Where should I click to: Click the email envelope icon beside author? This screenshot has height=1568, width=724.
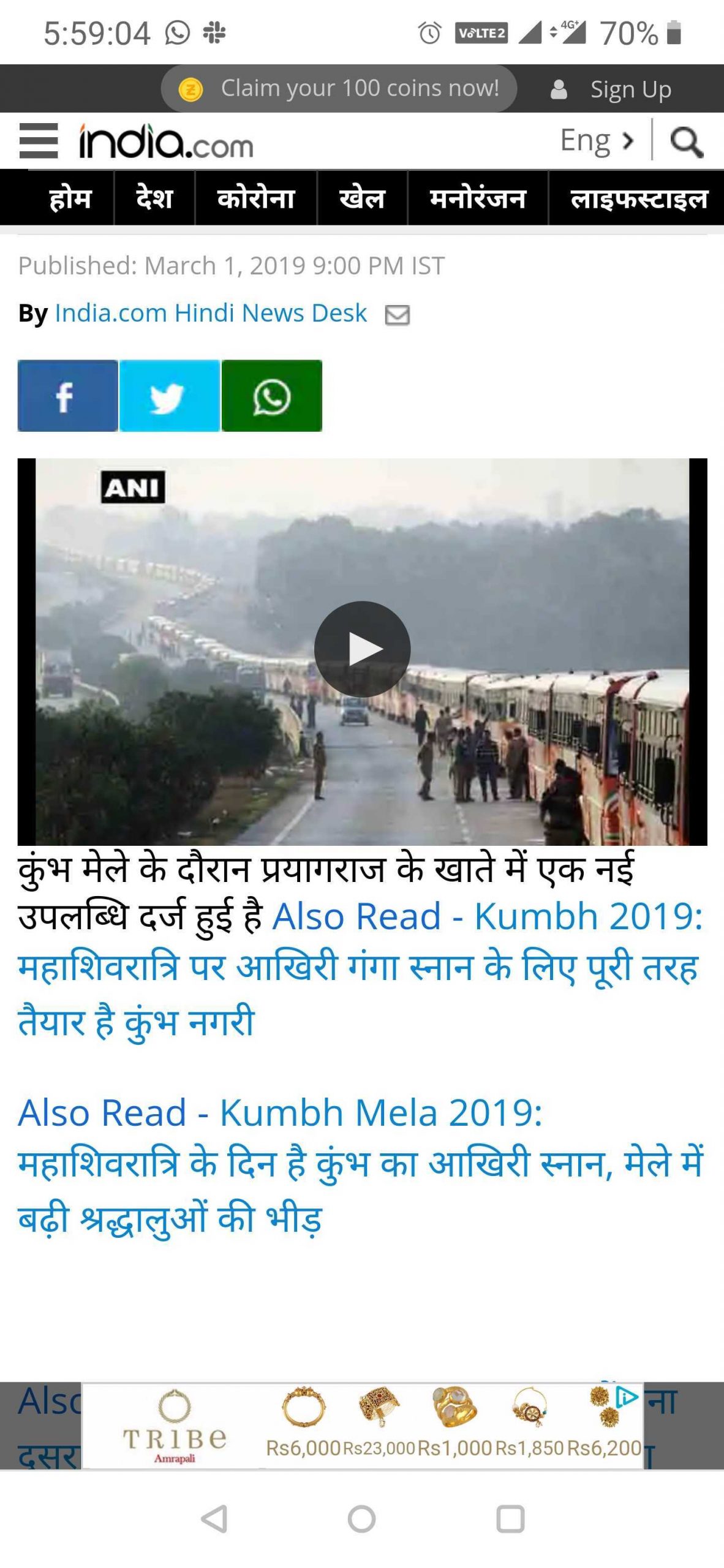397,315
